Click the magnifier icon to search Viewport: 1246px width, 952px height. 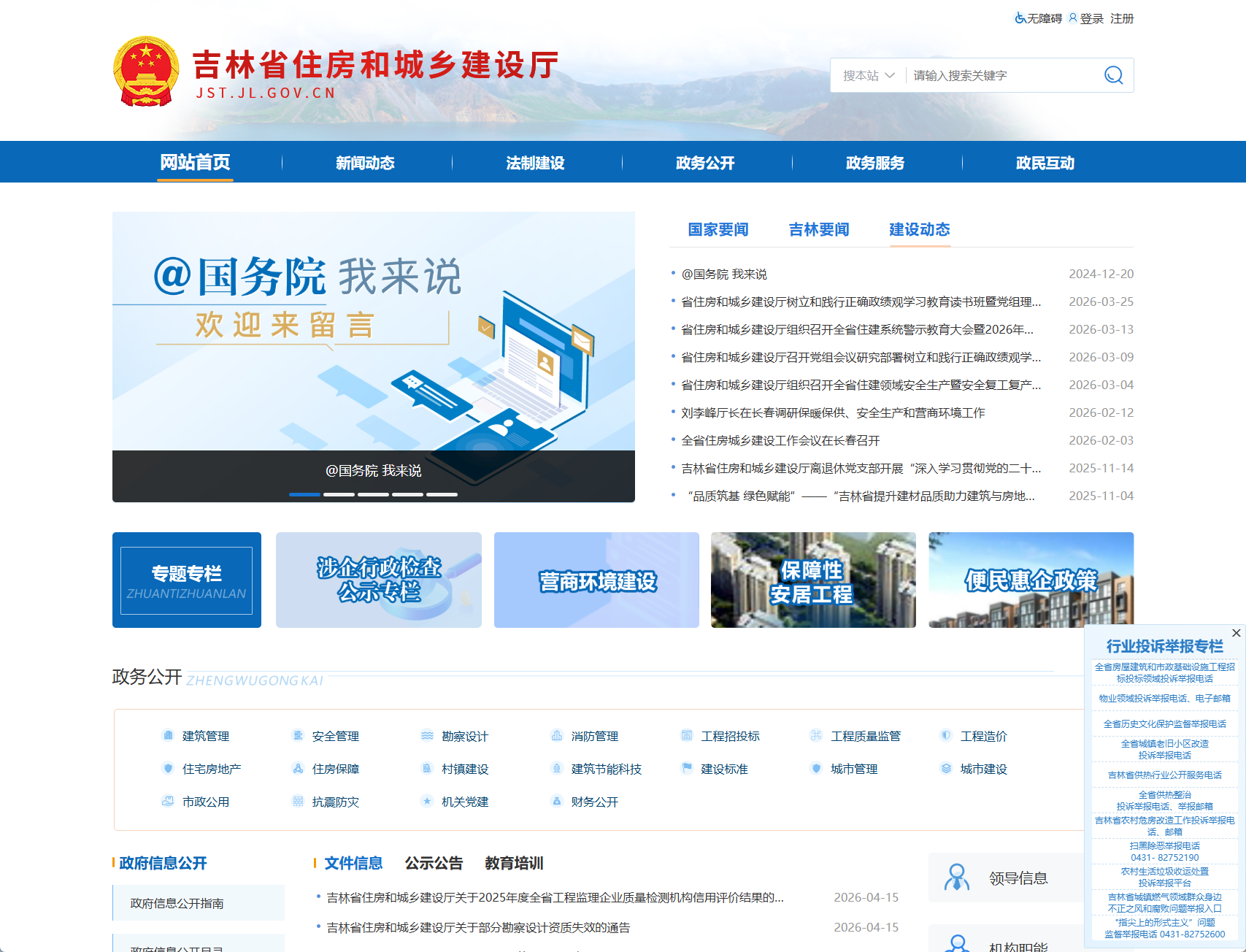point(1112,74)
